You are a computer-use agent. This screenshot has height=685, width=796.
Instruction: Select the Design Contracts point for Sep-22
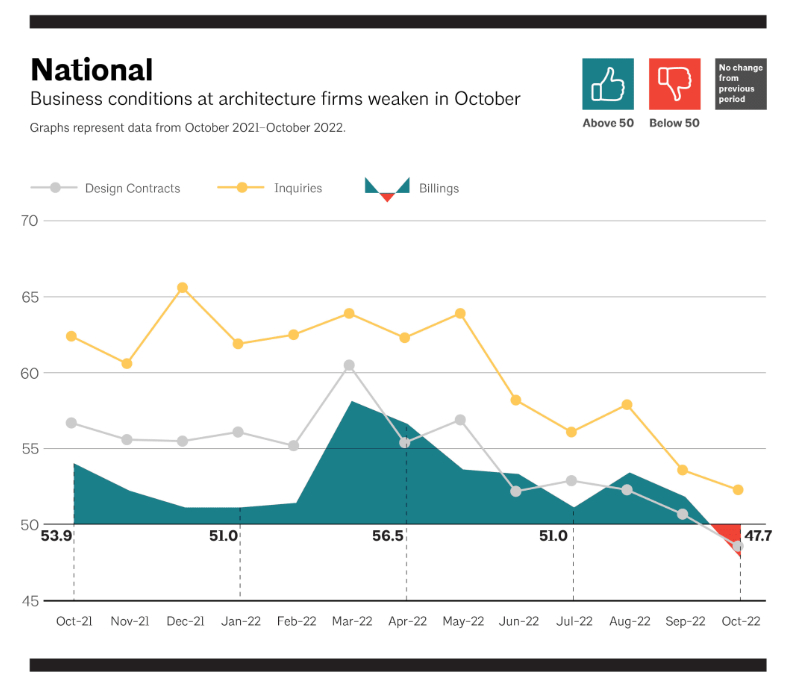(x=683, y=514)
